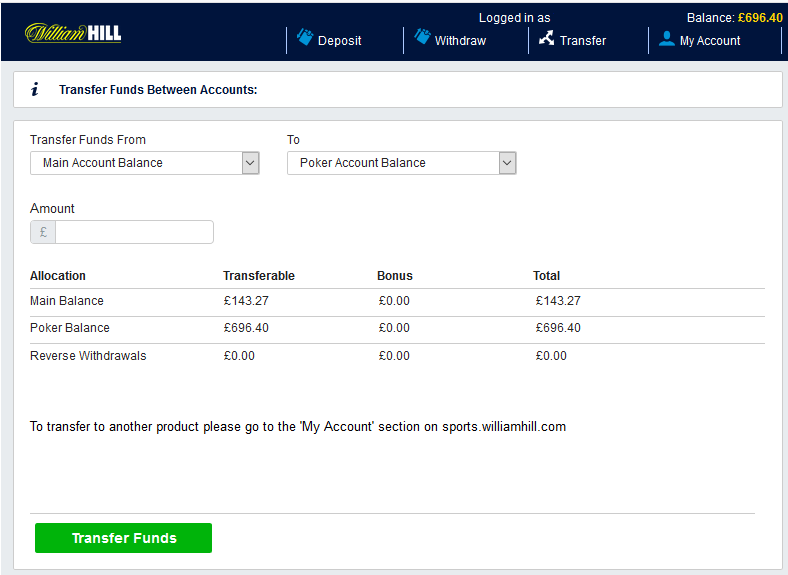Click the Poker Balance row label

pos(70,328)
